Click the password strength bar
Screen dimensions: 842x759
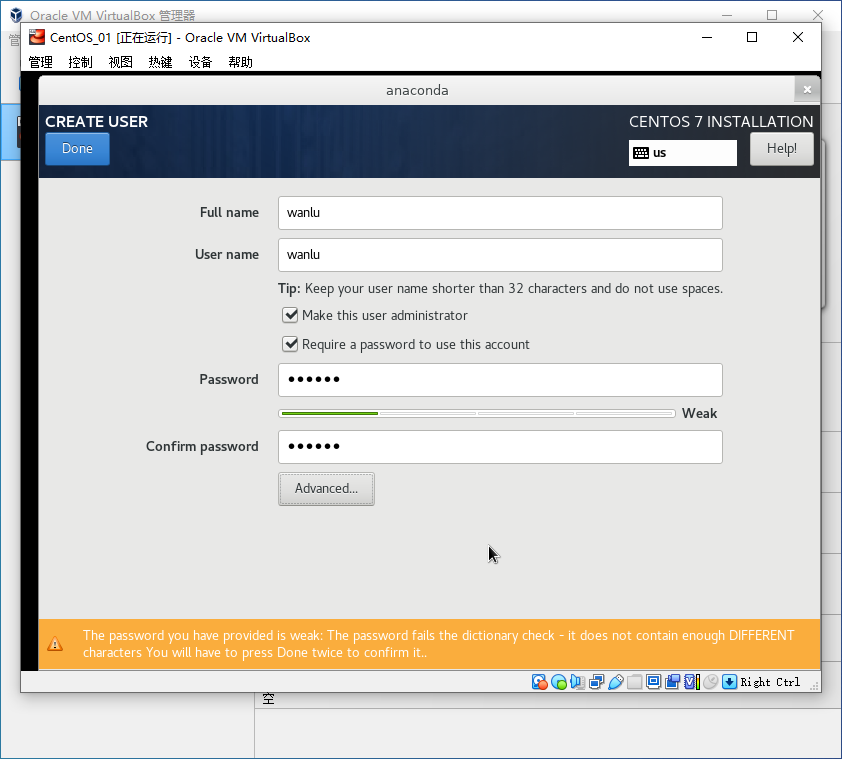tap(477, 413)
